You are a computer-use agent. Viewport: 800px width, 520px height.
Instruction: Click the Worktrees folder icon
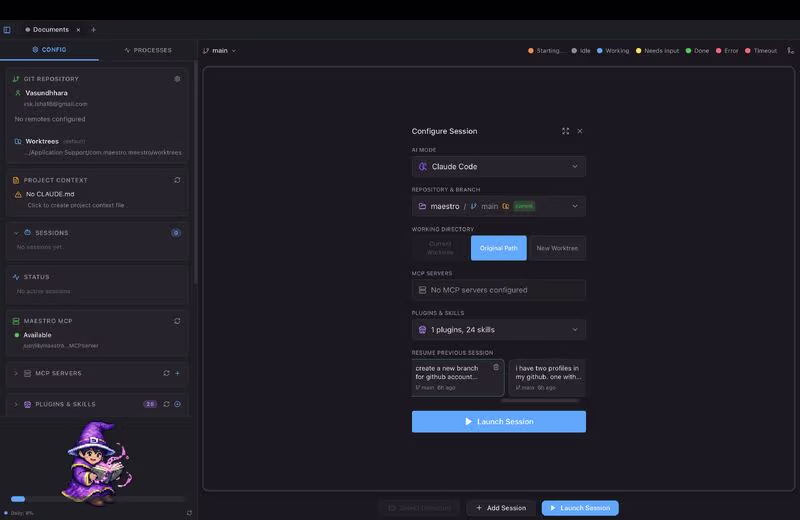pos(18,141)
